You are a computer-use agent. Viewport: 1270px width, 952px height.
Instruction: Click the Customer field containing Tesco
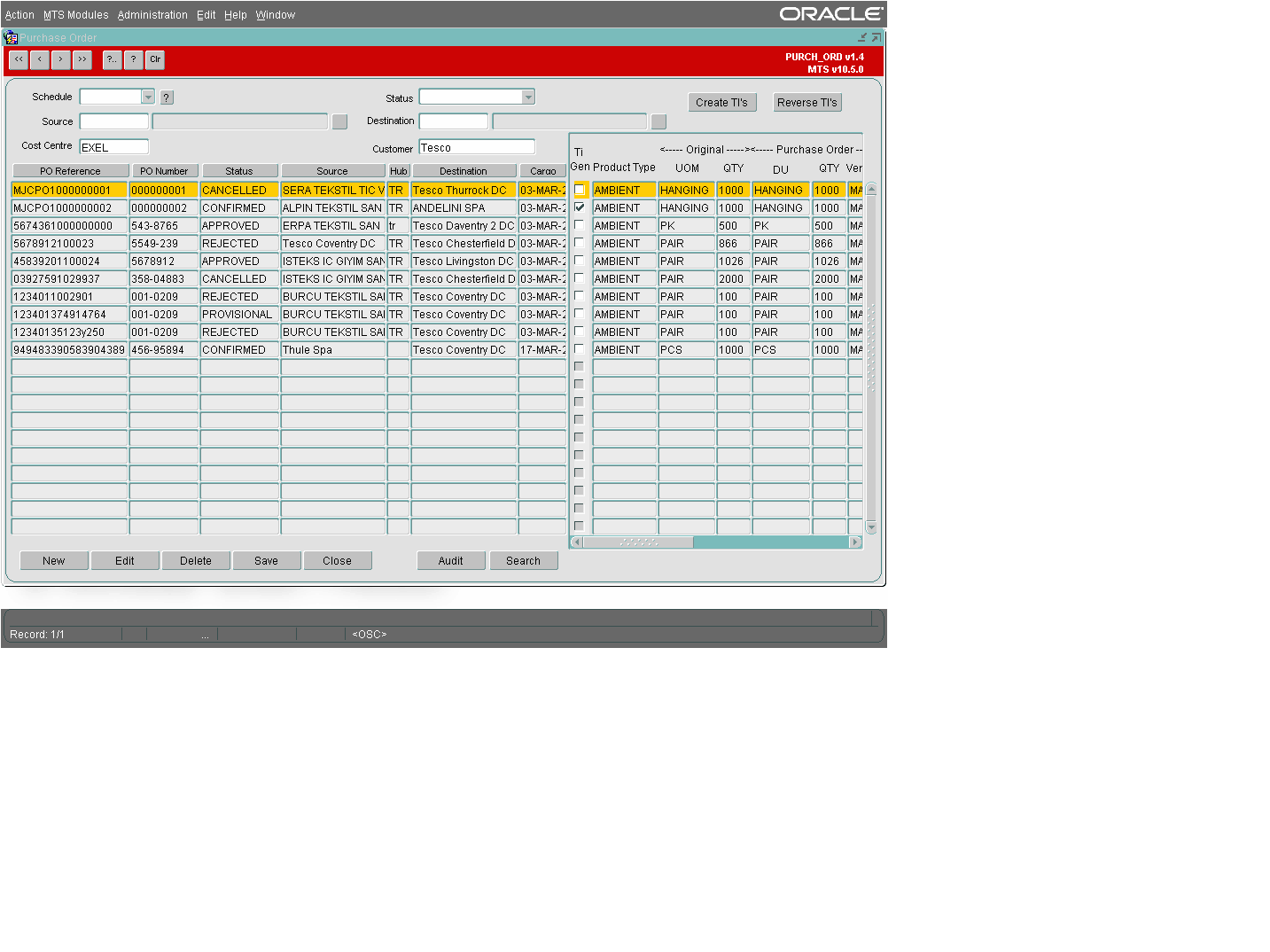[477, 147]
